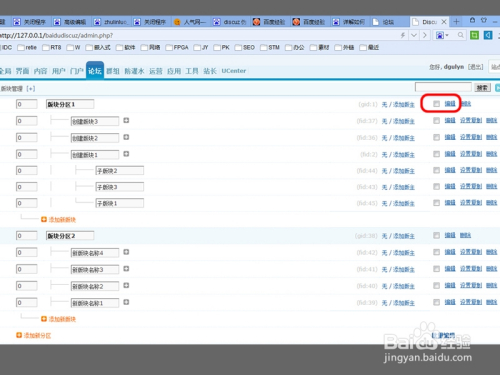Click the 版块分区1 name input field

(70, 104)
